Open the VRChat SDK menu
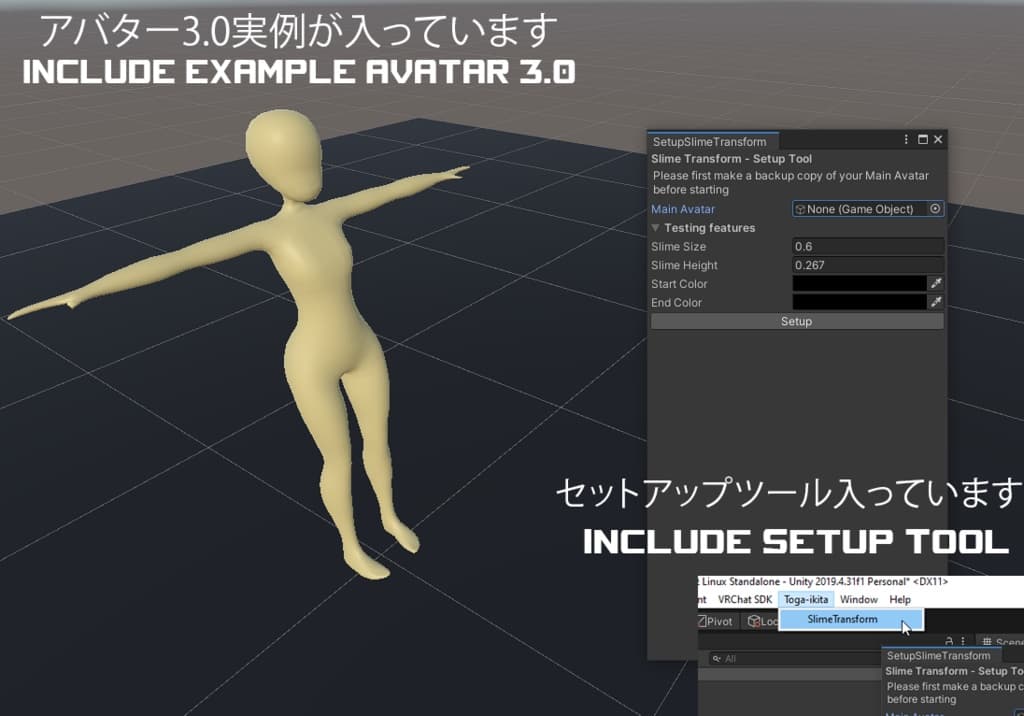This screenshot has height=716, width=1024. pos(745,599)
